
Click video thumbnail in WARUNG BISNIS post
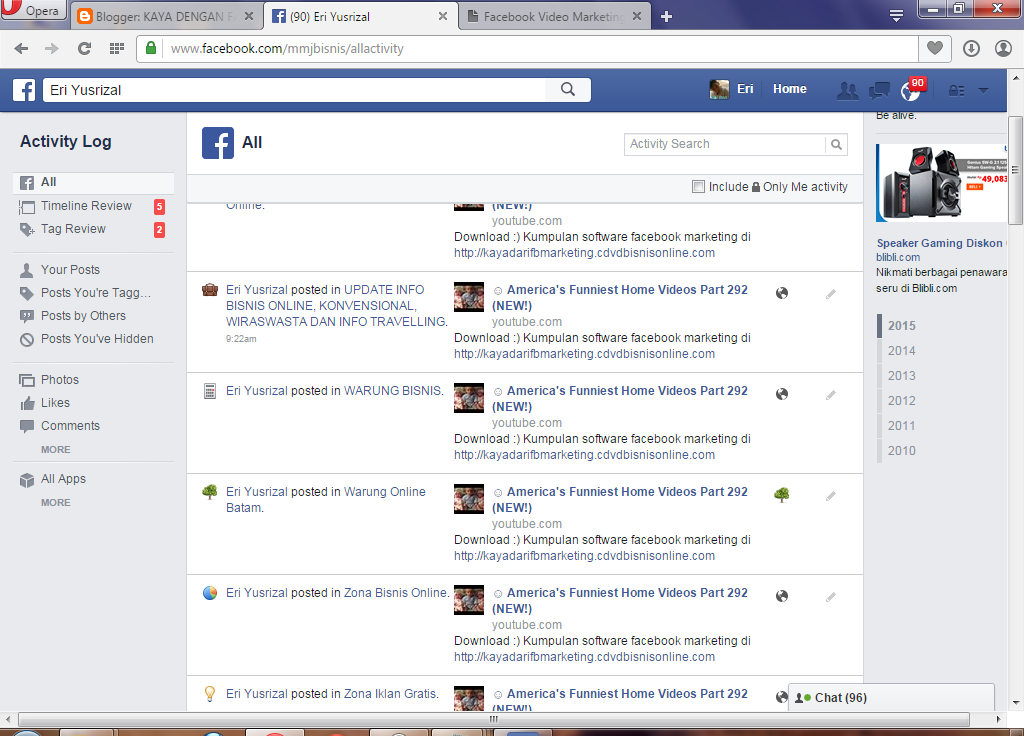coord(469,398)
